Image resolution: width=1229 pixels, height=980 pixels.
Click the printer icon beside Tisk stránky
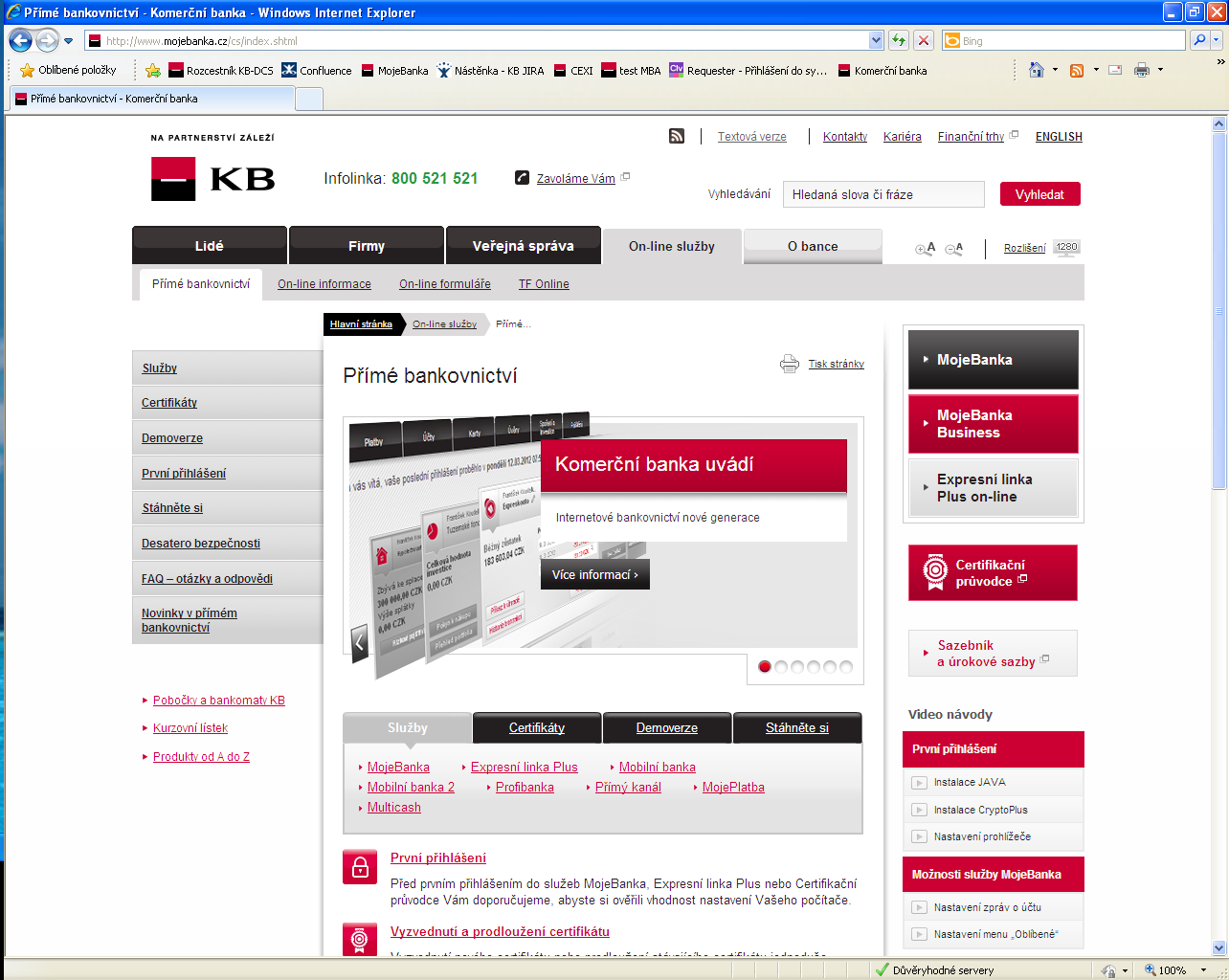(790, 364)
